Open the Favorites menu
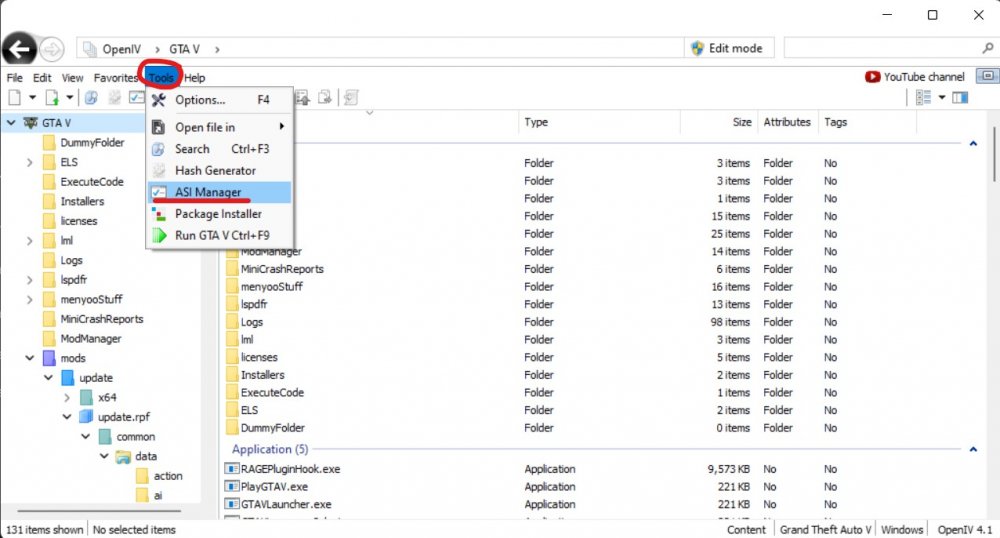 click(x=115, y=78)
